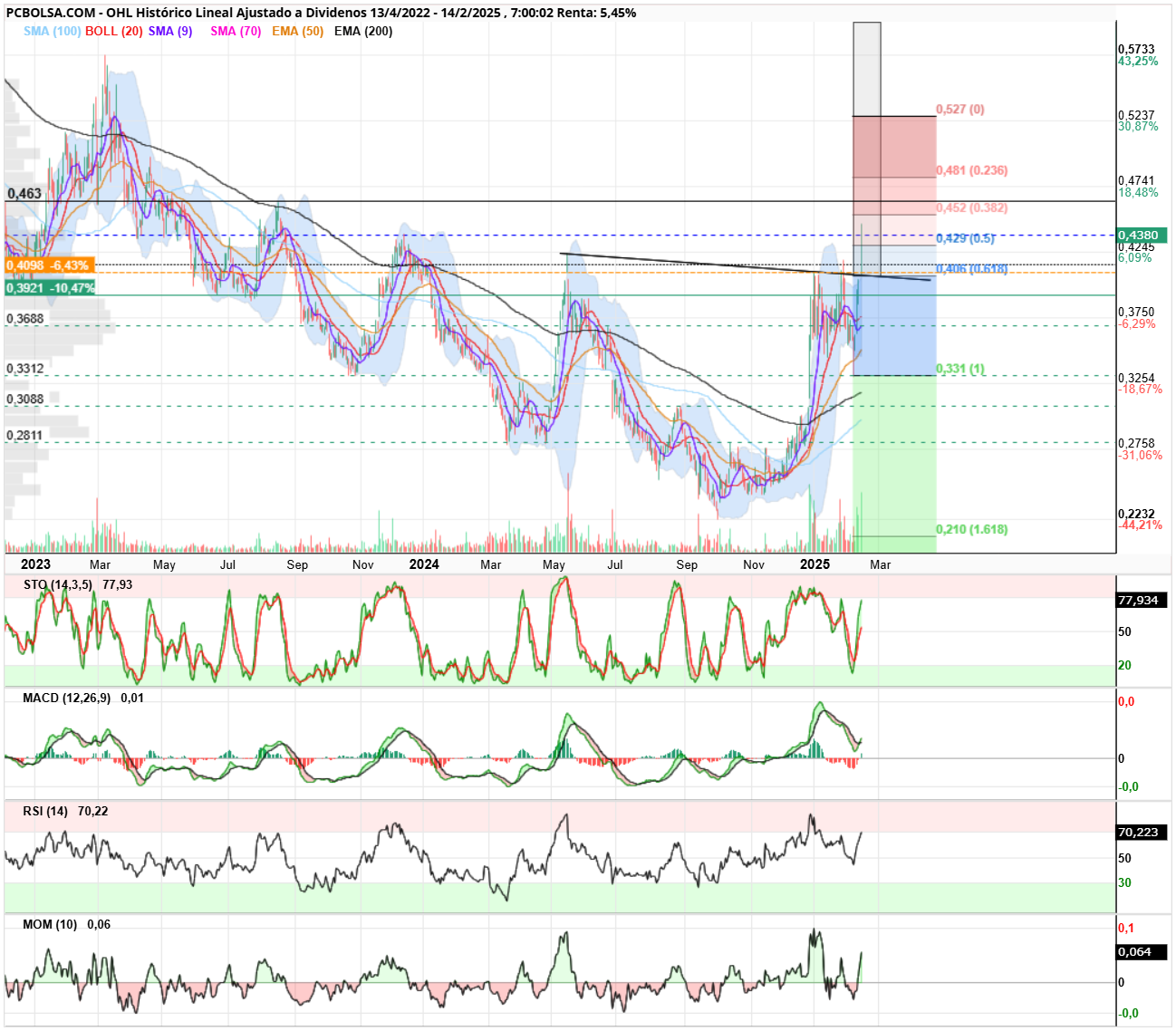The width and height of the screenshot is (1176, 1031).
Task: Click the orange 0,4098 price tag
Action: 49,265
